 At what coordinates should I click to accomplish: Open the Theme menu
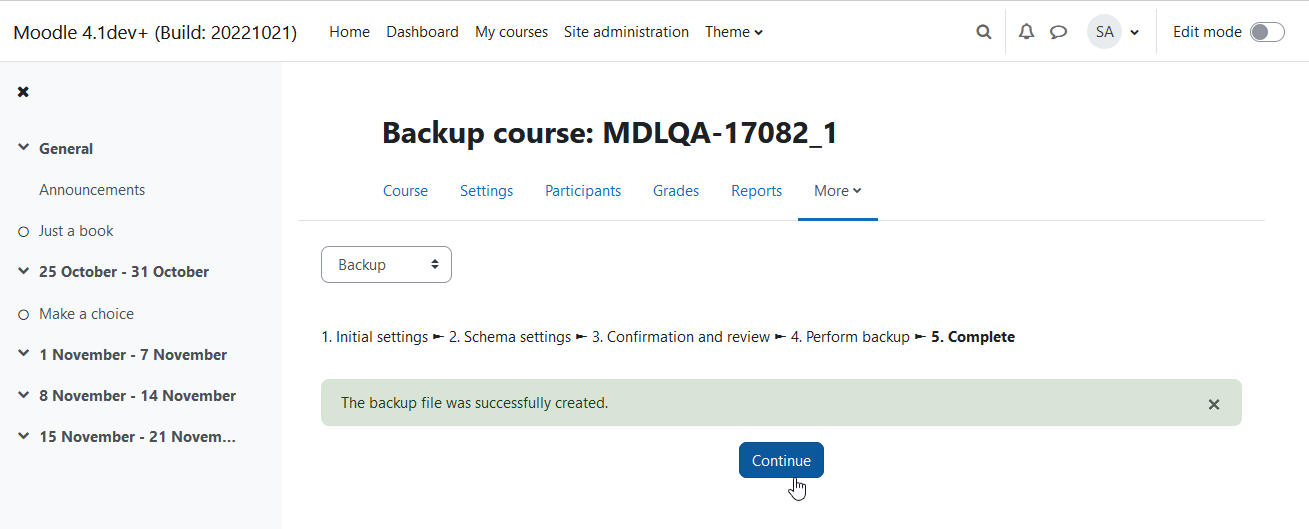click(734, 32)
